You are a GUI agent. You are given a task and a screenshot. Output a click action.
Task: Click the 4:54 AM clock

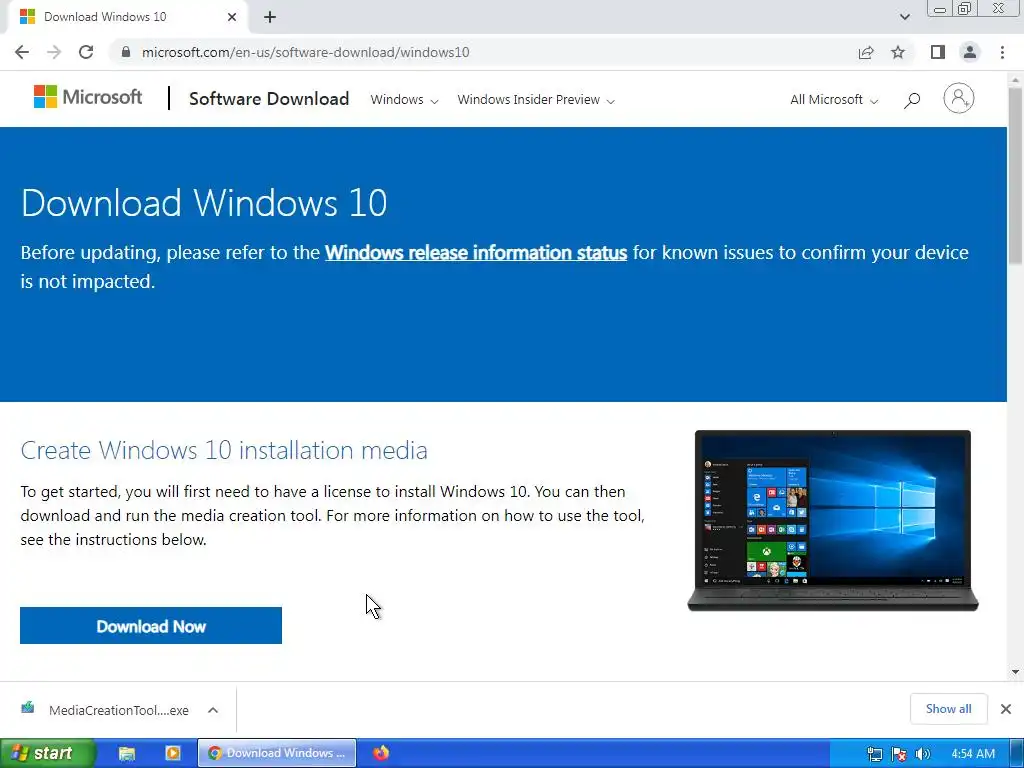pos(973,754)
